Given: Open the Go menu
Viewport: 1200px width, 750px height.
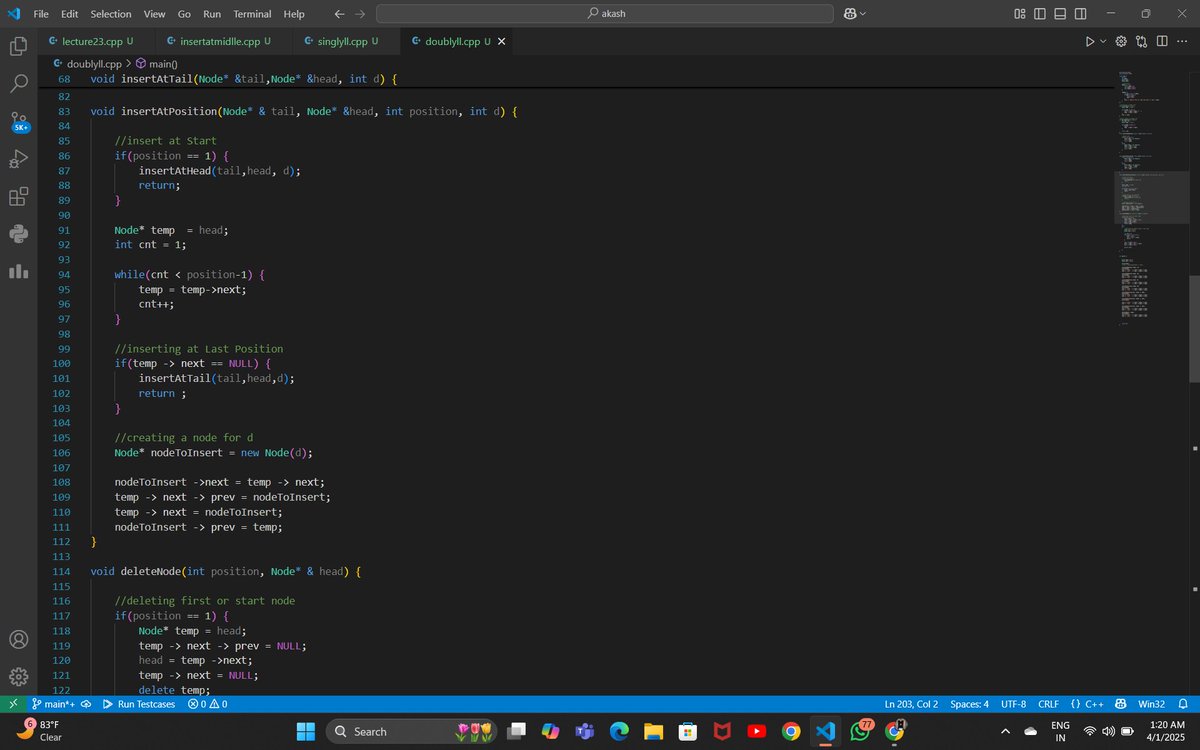Looking at the screenshot, I should [184, 14].
